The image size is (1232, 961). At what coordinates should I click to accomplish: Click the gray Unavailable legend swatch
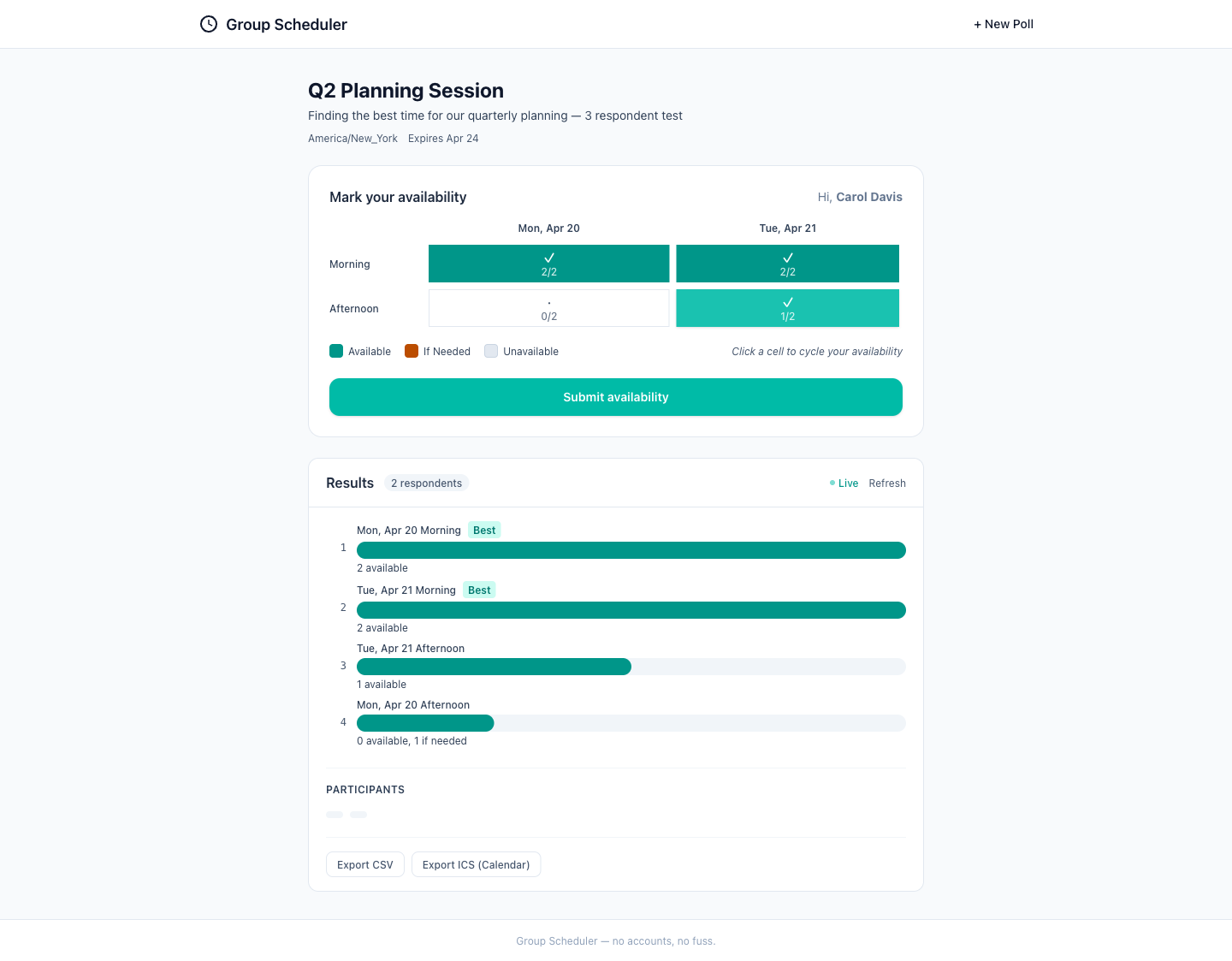click(491, 351)
